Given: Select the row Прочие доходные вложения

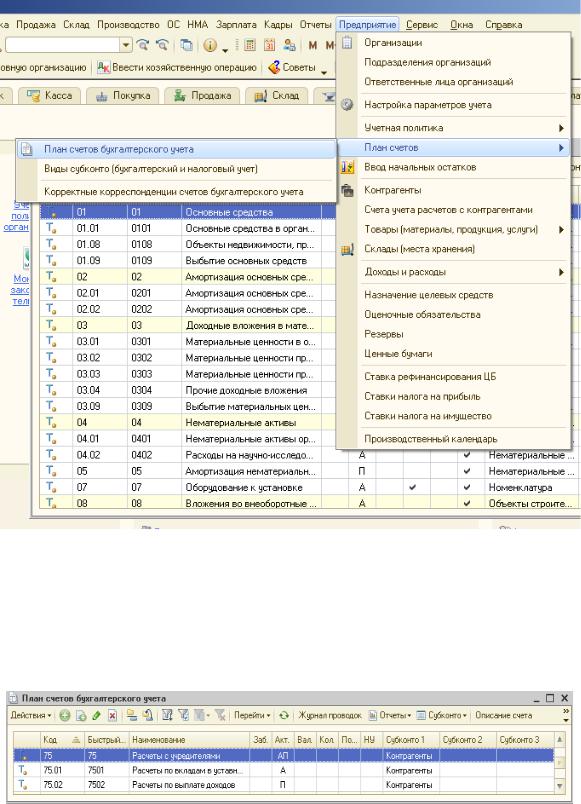Looking at the screenshot, I should pyautogui.click(x=188, y=390).
